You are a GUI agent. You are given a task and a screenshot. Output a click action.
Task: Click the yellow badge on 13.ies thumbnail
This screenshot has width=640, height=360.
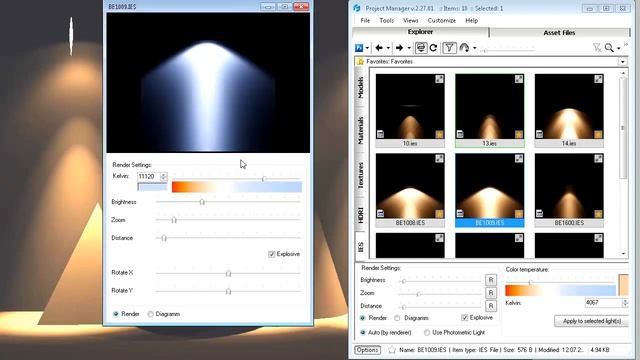pyautogui.click(x=518, y=134)
